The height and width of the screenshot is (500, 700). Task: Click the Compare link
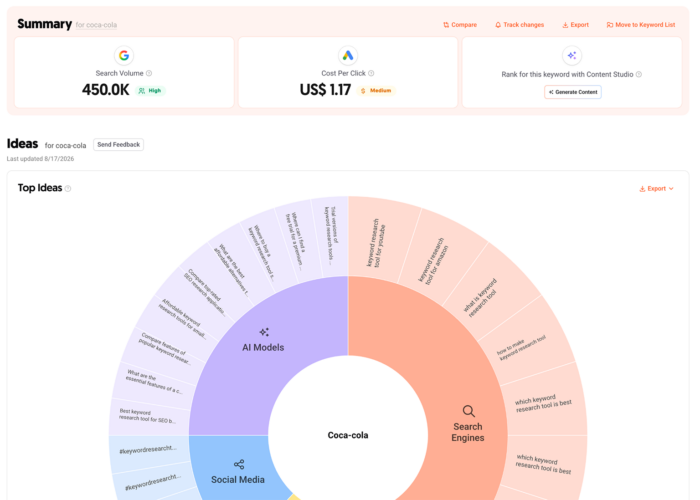click(460, 25)
